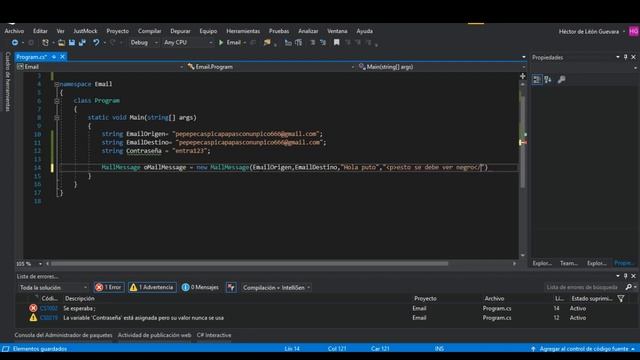Screen dimensions: 640x360
Task: Click the horizontal scrollbar of the editor
Action: pyautogui.click(x=249, y=264)
